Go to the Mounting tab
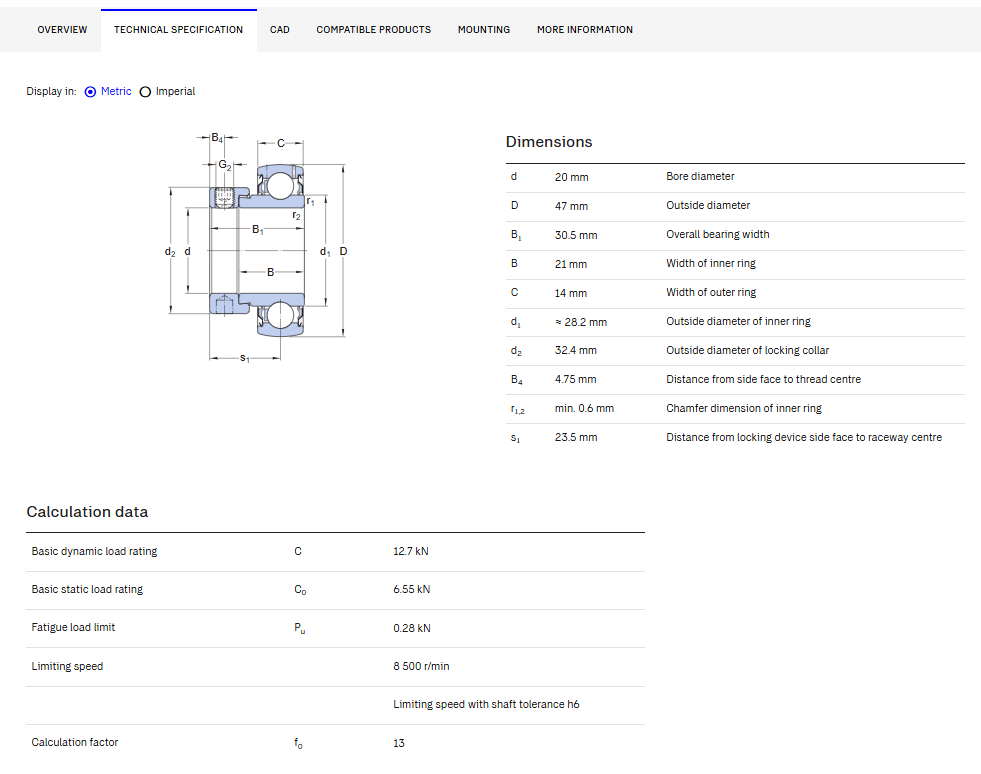This screenshot has height=774, width=981. coord(484,29)
